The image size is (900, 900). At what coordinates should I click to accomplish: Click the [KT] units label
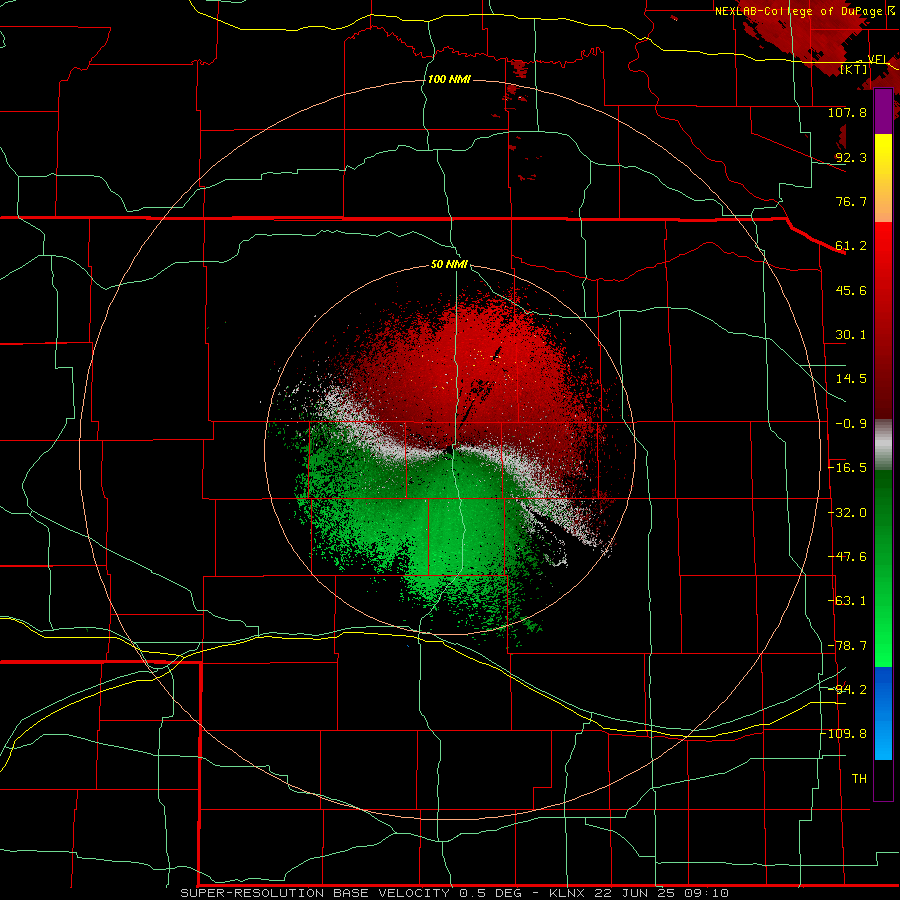[854, 69]
